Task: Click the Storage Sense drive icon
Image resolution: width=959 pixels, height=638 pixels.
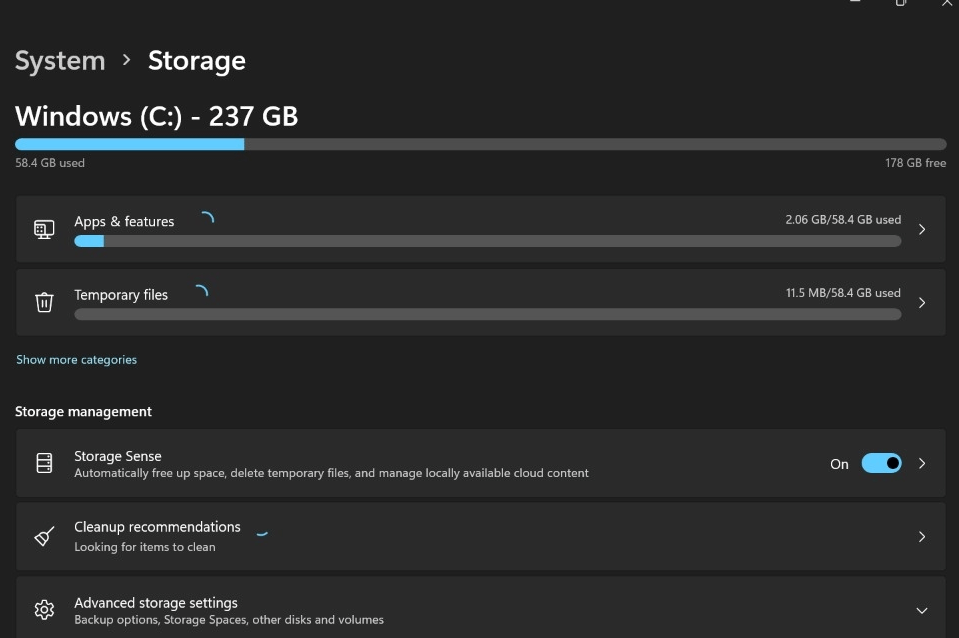Action: pos(44,463)
